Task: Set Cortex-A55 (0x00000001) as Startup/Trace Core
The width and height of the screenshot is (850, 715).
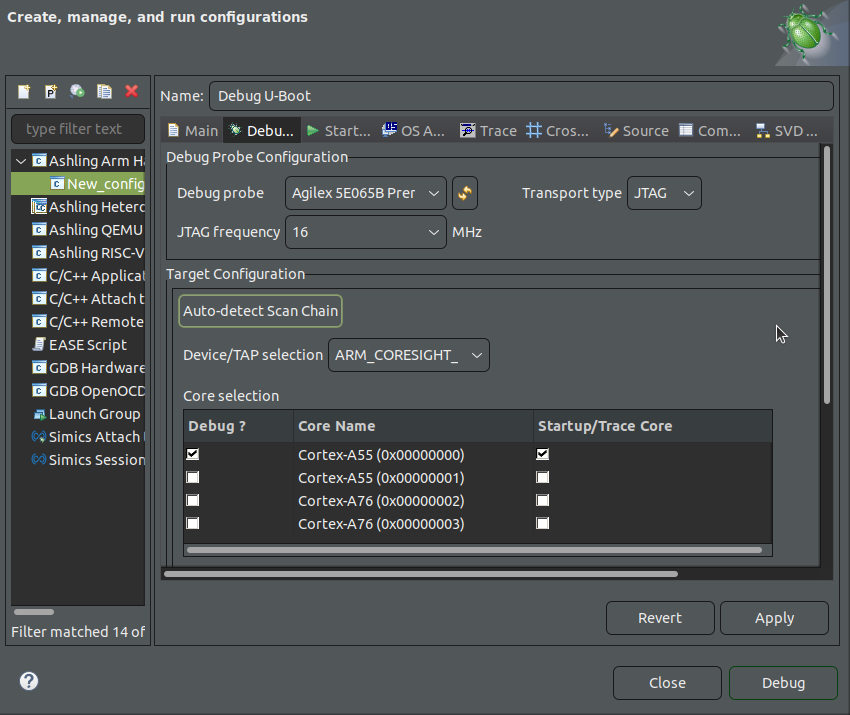Action: tap(542, 477)
